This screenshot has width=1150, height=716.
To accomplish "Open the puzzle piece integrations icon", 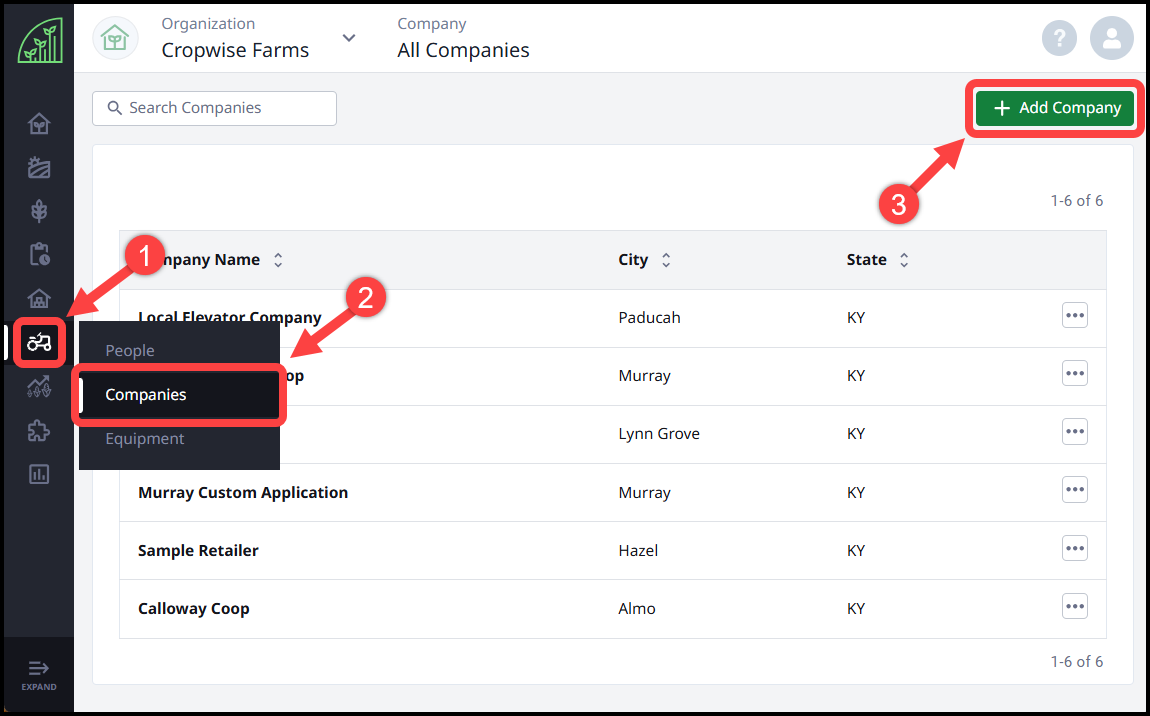I will coord(39,430).
